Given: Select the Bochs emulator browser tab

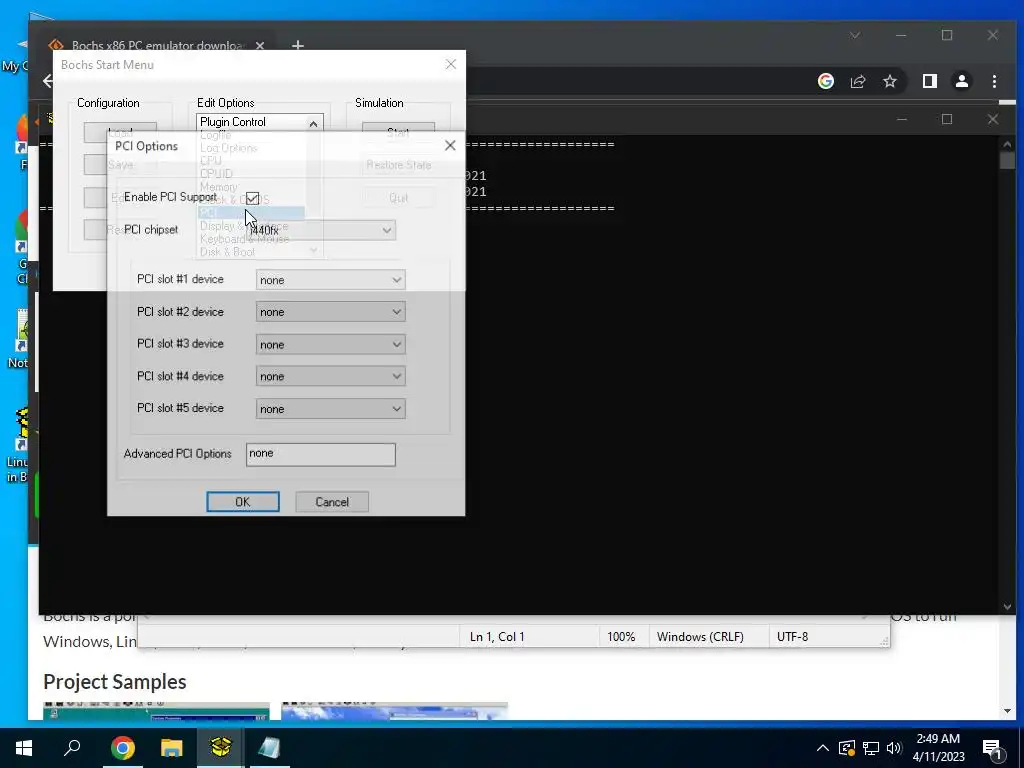Looking at the screenshot, I should (157, 45).
